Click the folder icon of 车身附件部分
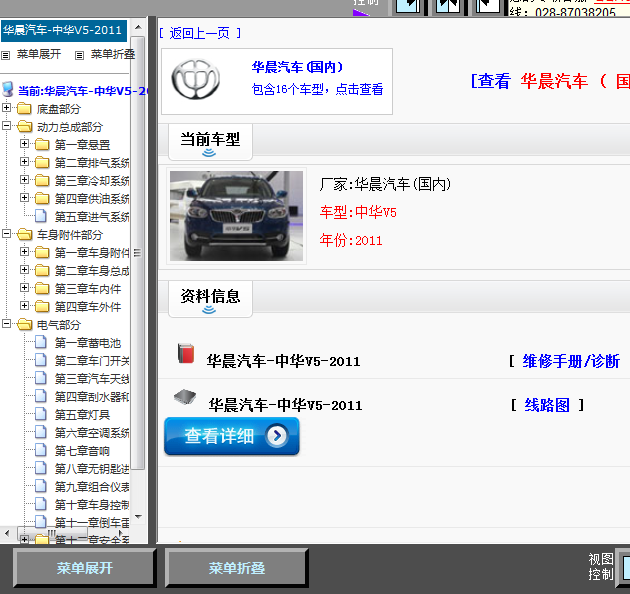 pos(25,234)
